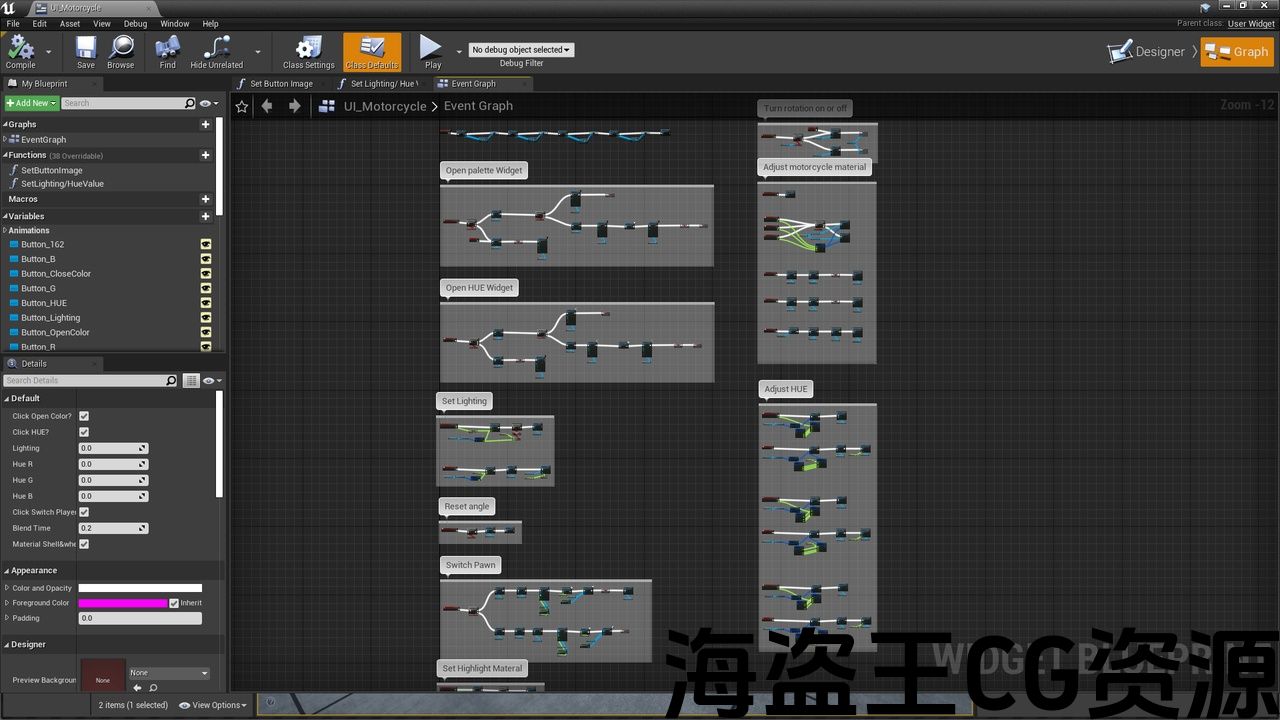Screen dimensions: 1280x720
Task: Toggle Hide Unrelated nodes icon
Action: point(217,48)
